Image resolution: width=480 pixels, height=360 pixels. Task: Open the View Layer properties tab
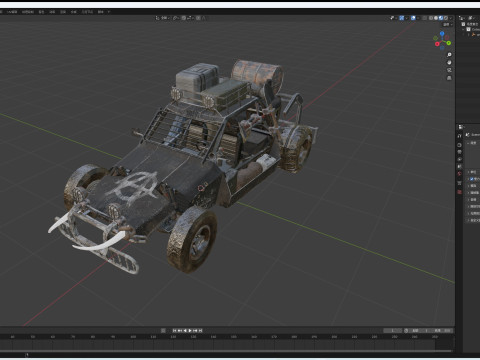pos(459,159)
